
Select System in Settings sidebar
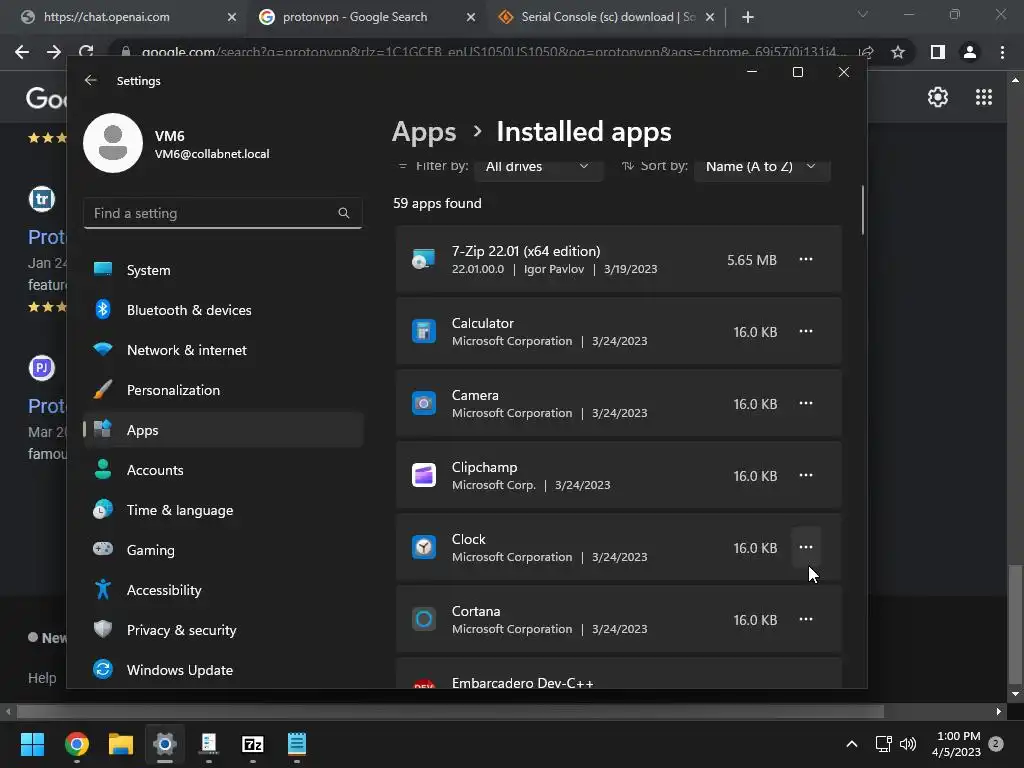223,270
